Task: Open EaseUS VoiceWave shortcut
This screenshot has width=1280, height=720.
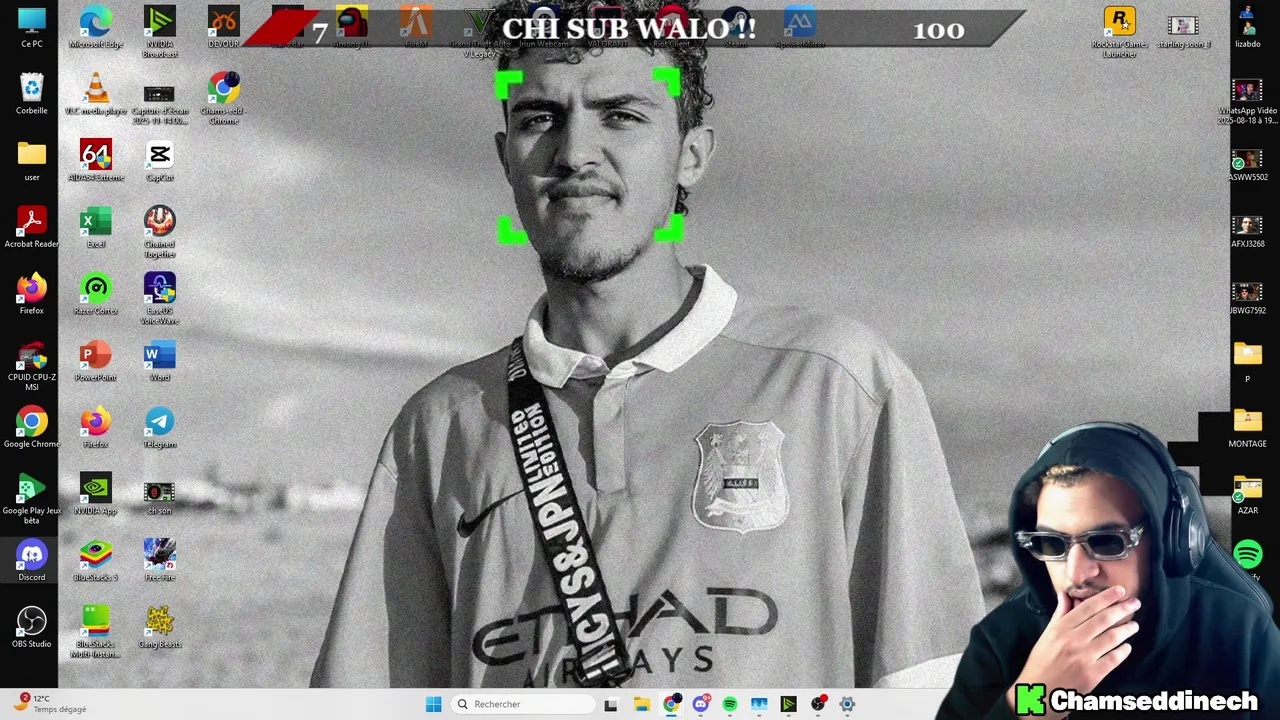Action: click(x=159, y=299)
